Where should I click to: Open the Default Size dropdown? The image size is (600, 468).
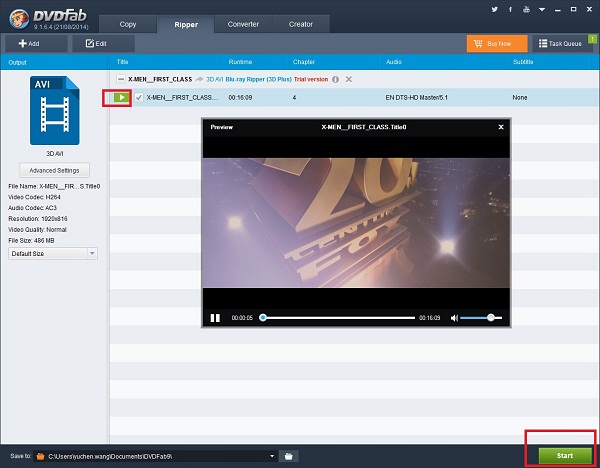pyautogui.click(x=53, y=253)
